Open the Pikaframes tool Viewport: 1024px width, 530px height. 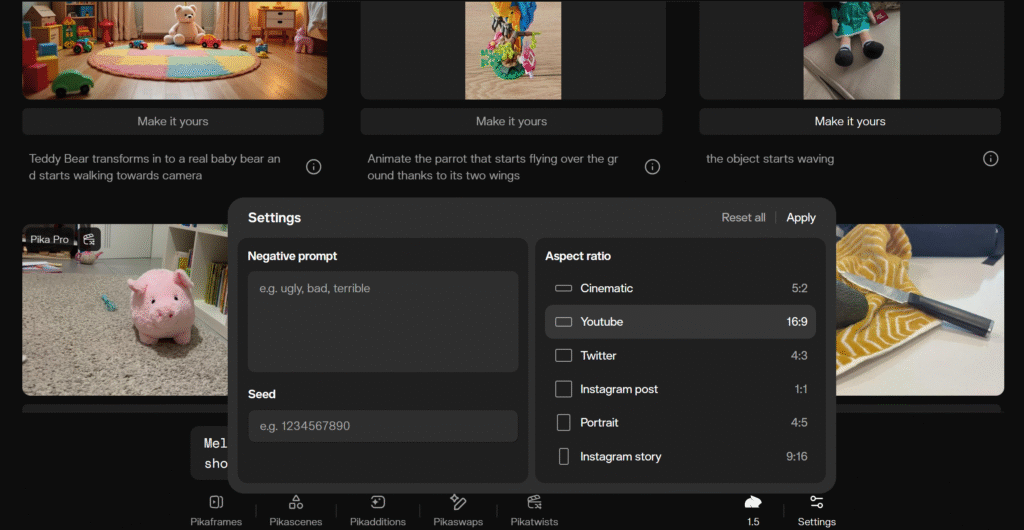pyautogui.click(x=216, y=503)
